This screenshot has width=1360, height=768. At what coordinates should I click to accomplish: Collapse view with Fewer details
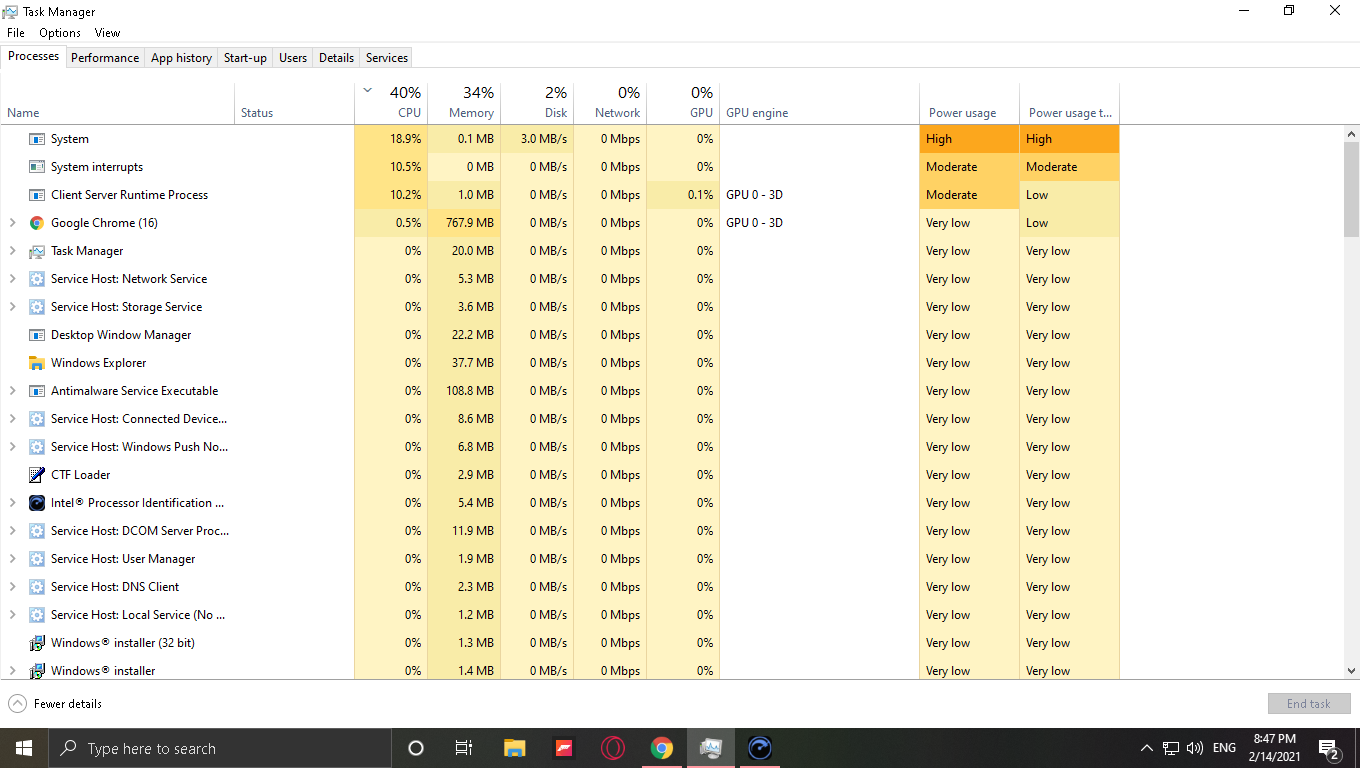[x=55, y=704]
